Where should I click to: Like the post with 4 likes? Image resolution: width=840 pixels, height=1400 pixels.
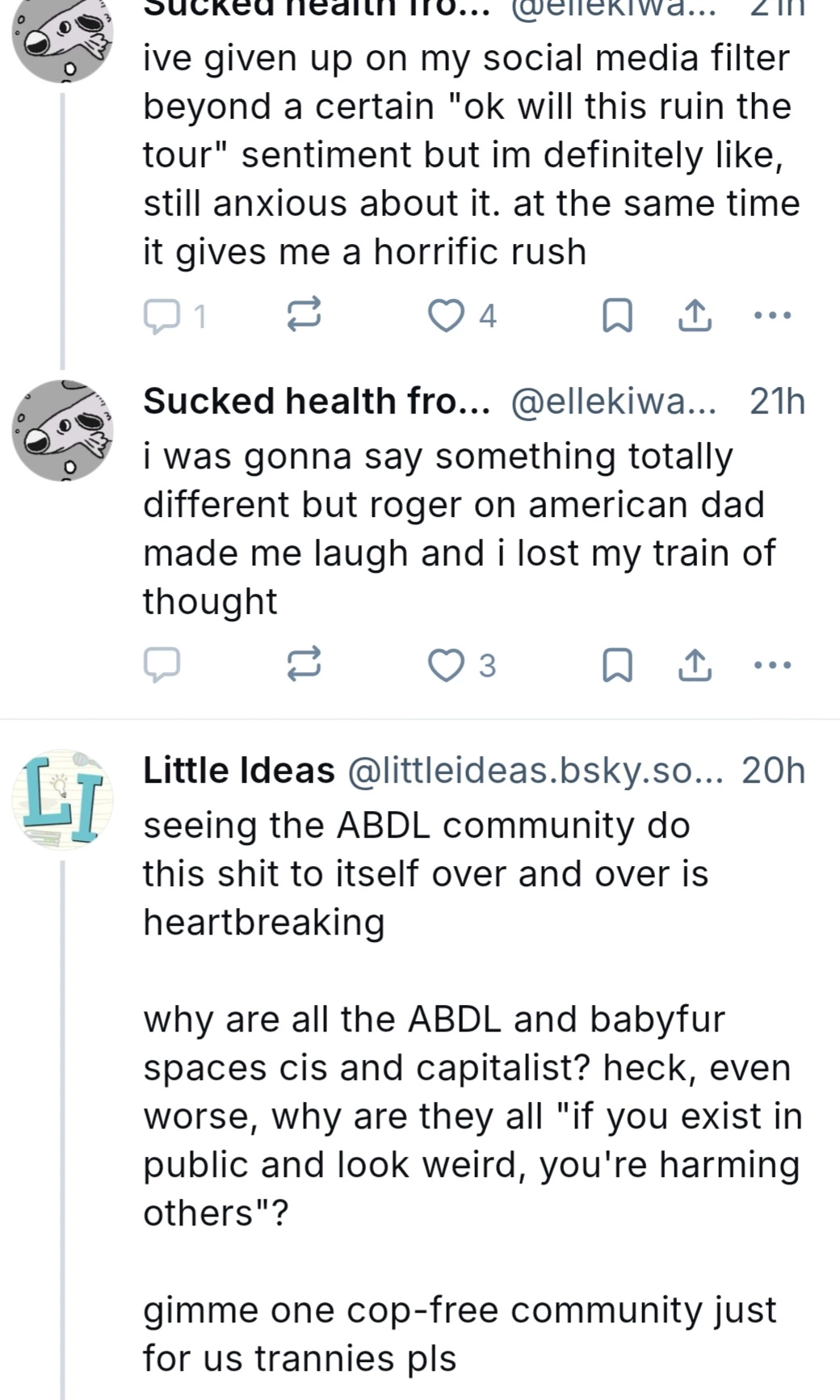(445, 316)
